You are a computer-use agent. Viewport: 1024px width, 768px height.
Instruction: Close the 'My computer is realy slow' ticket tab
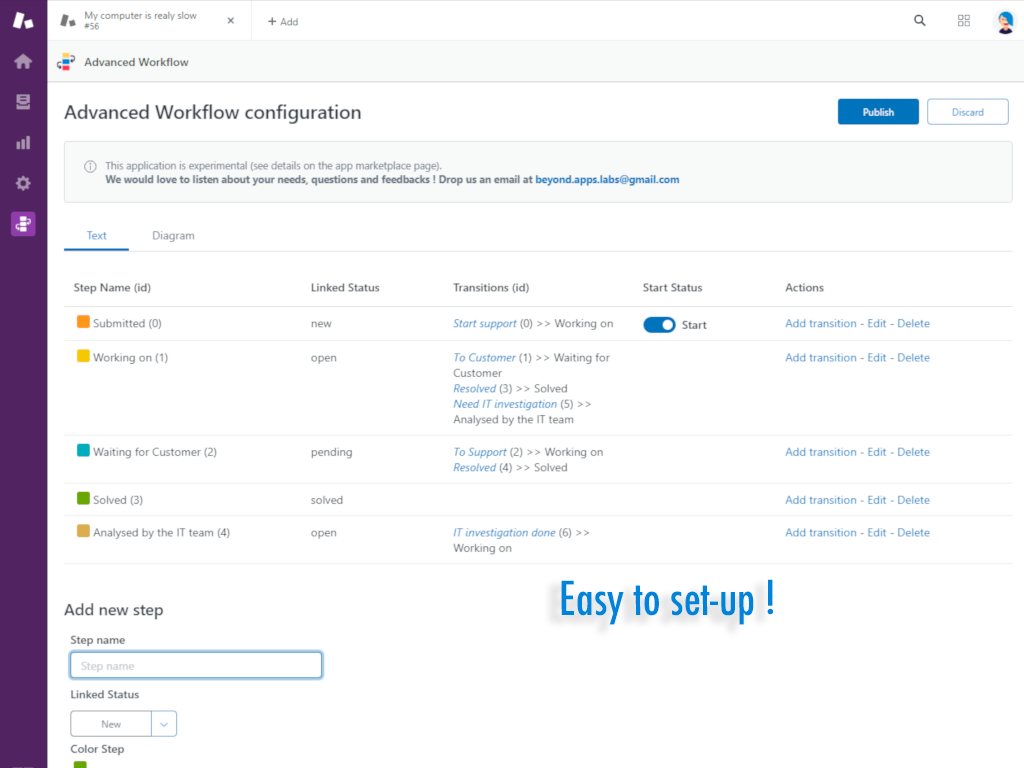(x=230, y=20)
